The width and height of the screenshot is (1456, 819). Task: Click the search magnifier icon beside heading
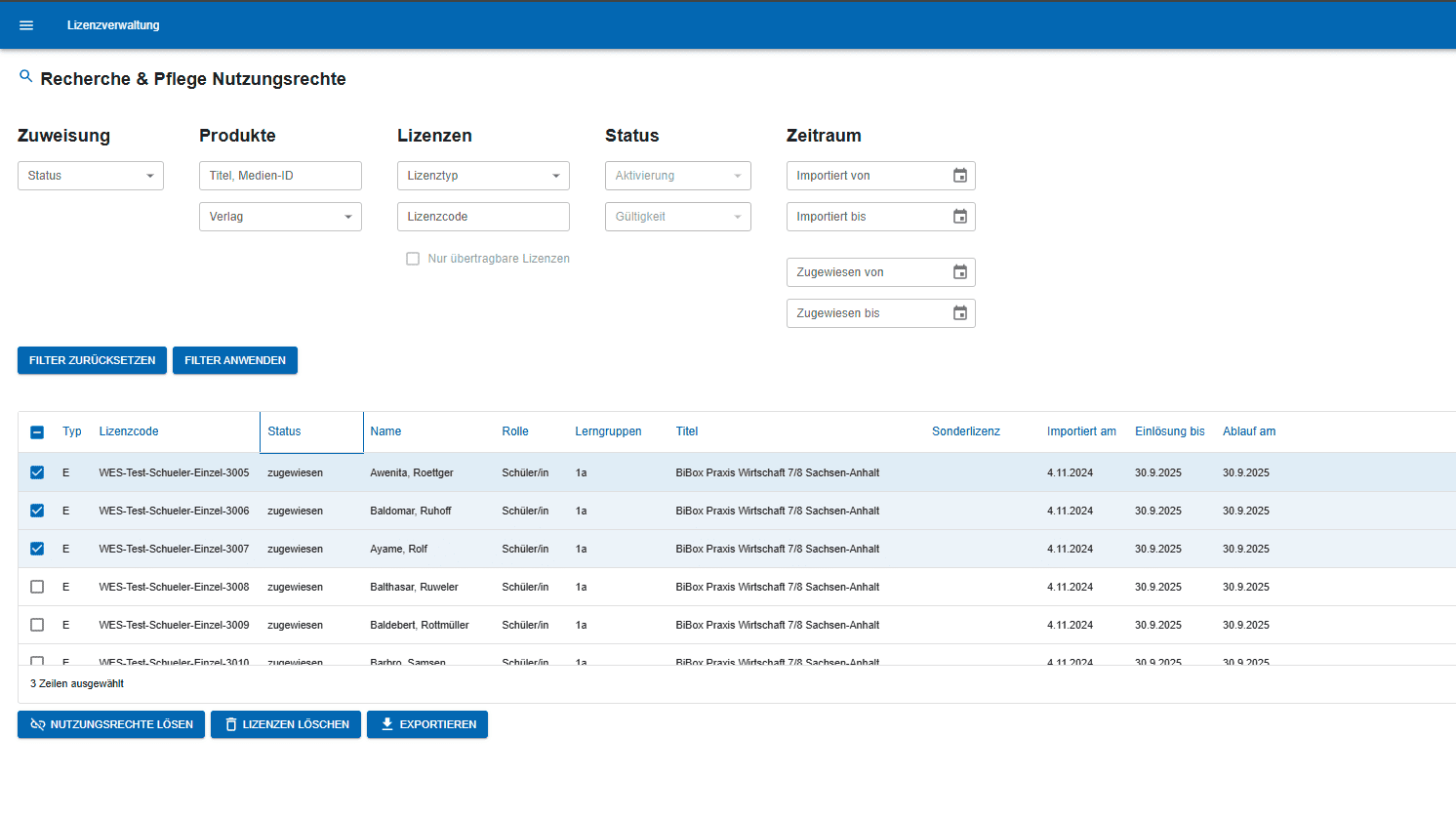(x=26, y=76)
